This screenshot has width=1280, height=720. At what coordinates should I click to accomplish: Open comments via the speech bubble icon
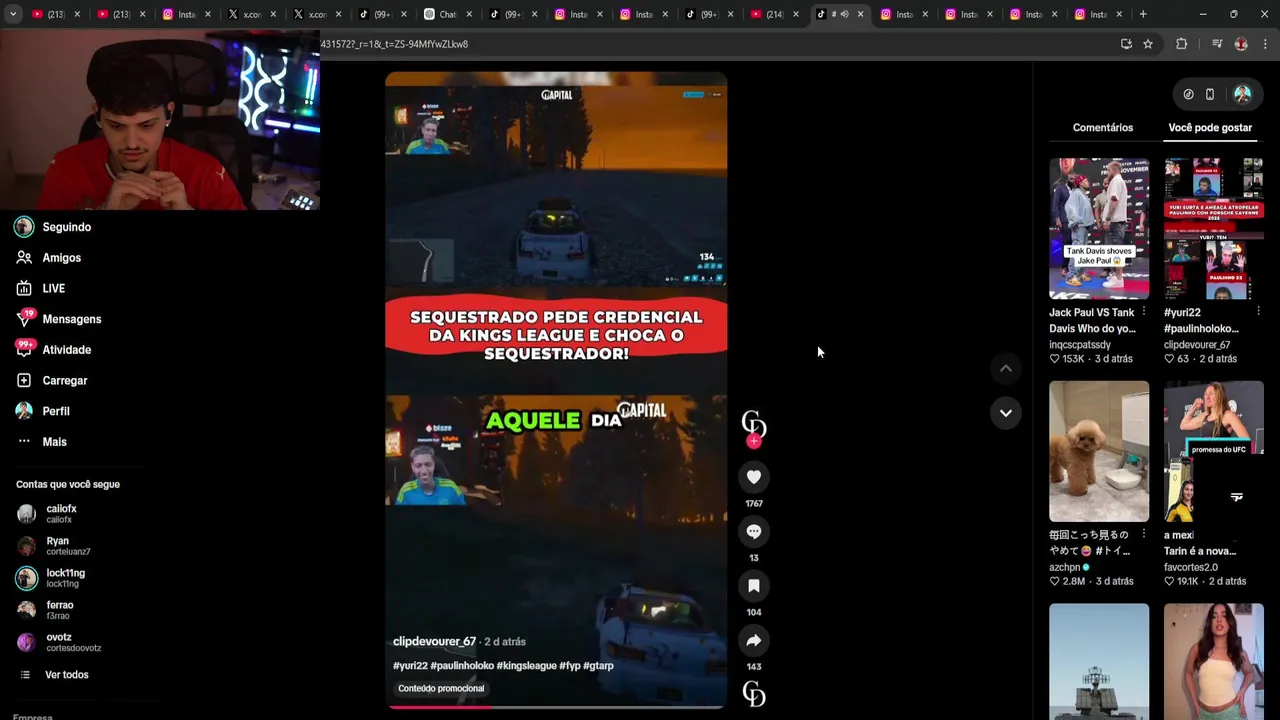coord(754,531)
